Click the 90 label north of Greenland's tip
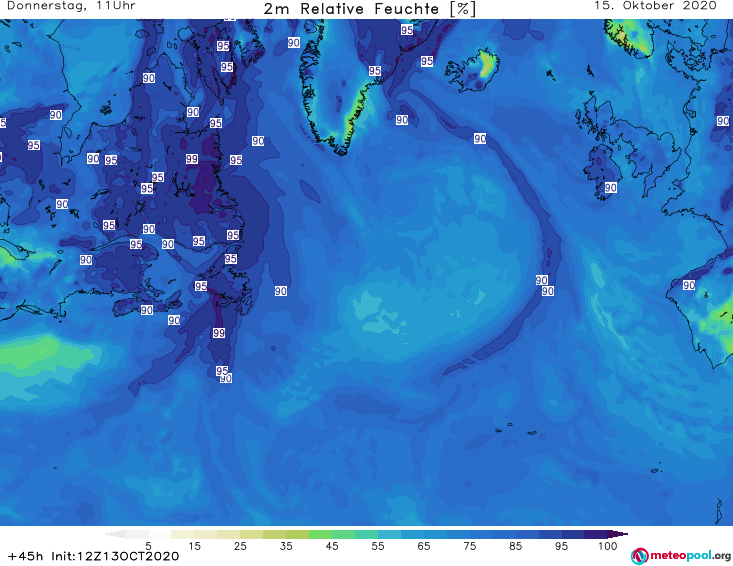Screen dimensions: 733x566 [293, 43]
